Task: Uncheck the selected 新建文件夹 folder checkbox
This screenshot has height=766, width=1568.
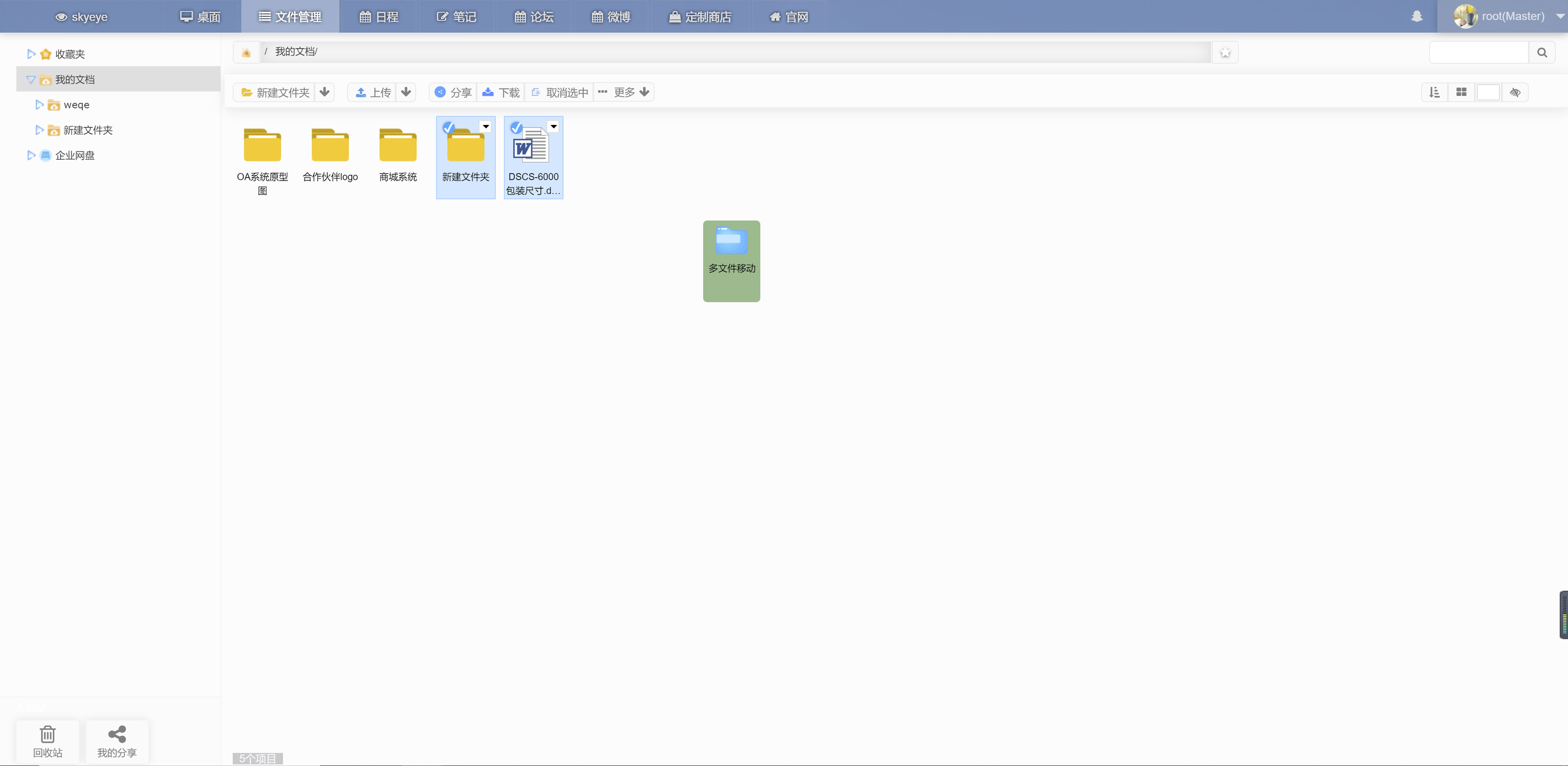Action: (449, 127)
